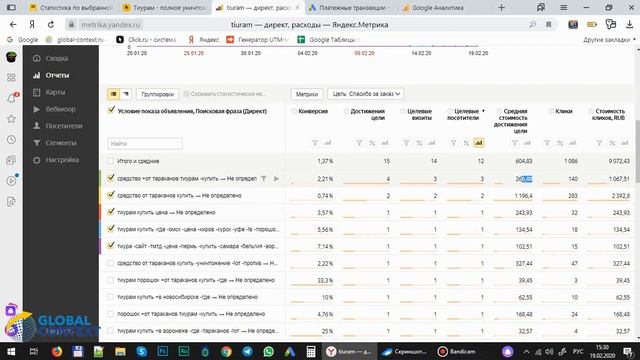Open Telegram from the taskbar
This screenshot has height=360, width=640.
[247, 351]
